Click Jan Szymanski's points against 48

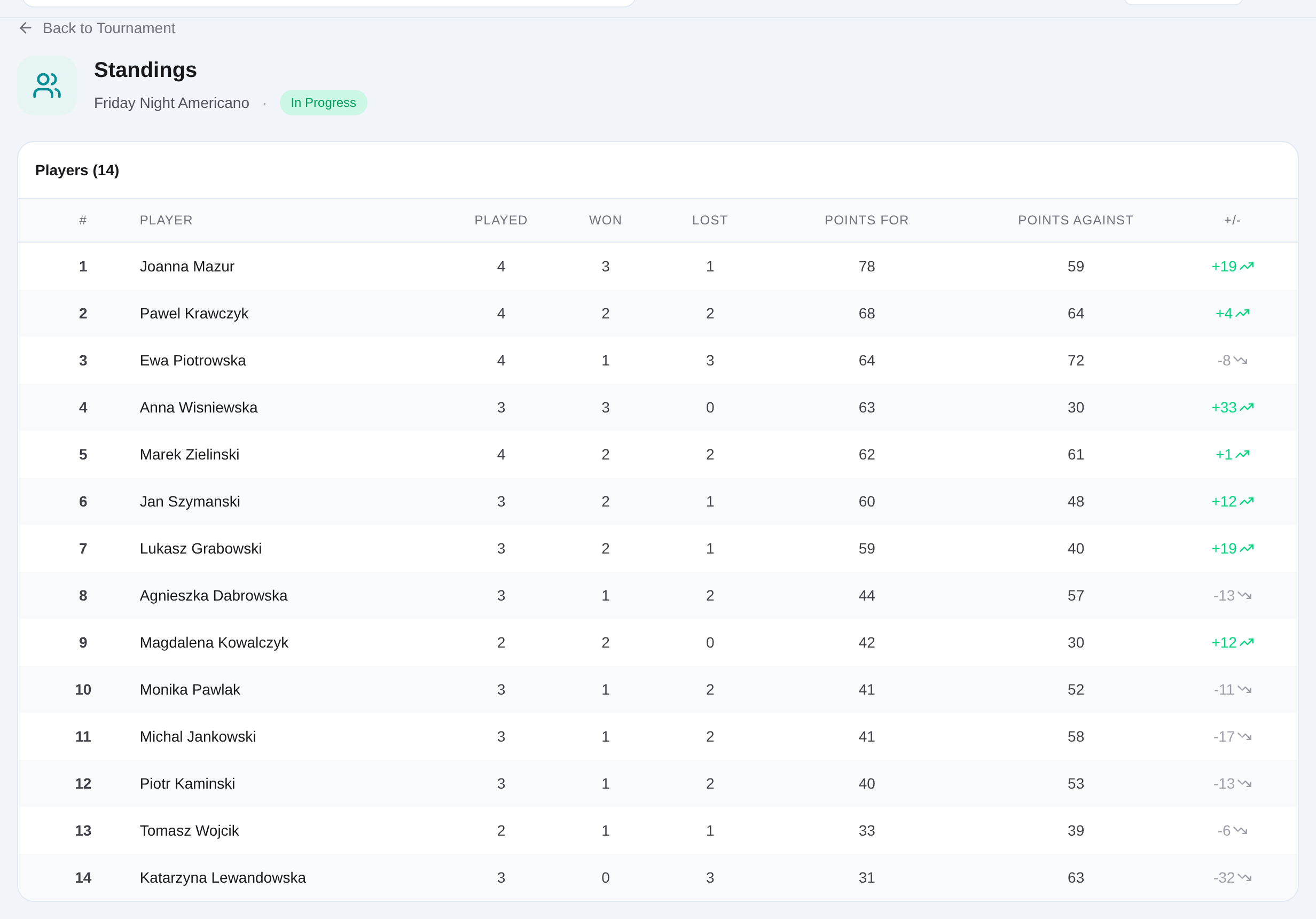tap(1075, 502)
